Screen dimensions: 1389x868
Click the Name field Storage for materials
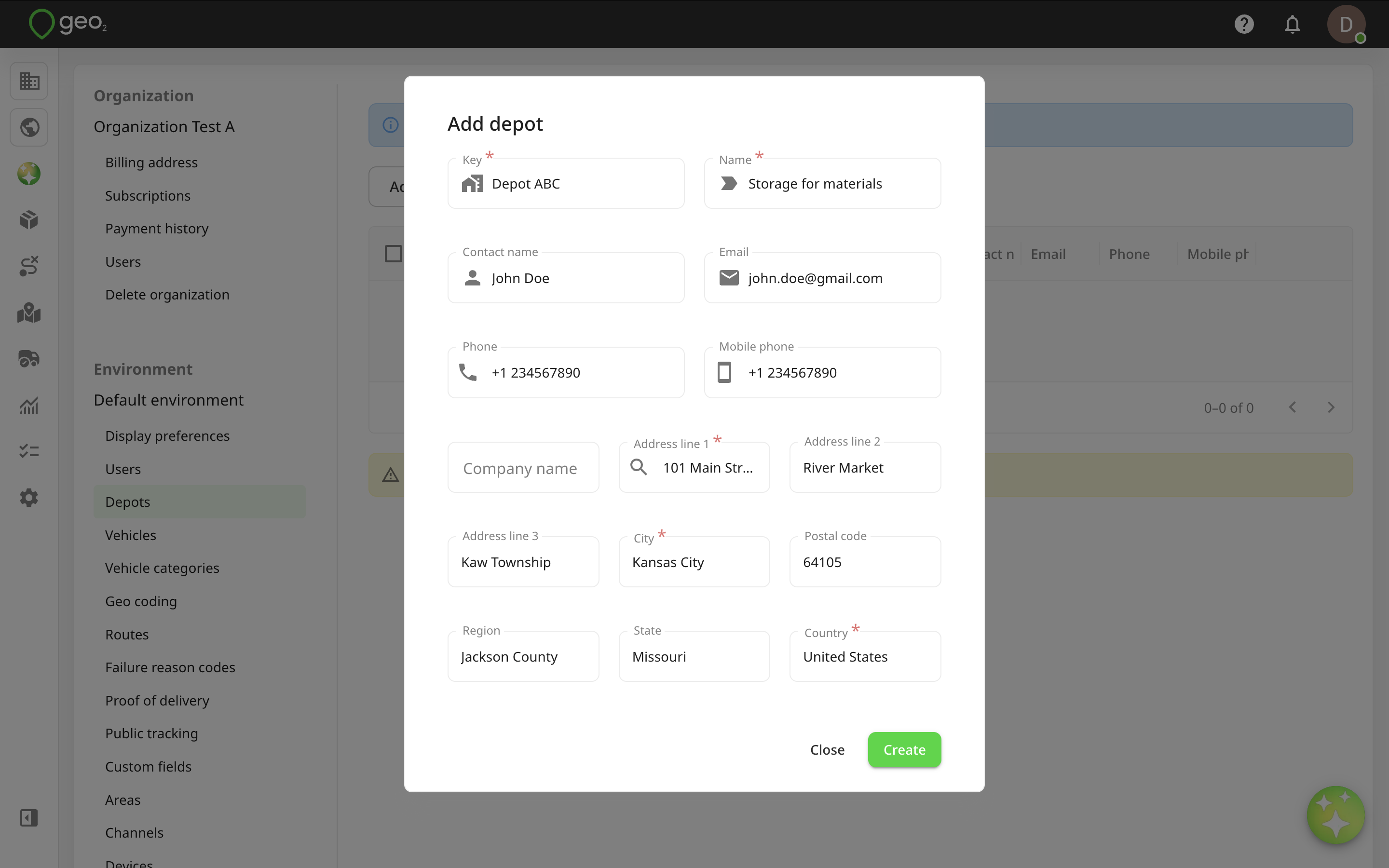[x=822, y=183]
